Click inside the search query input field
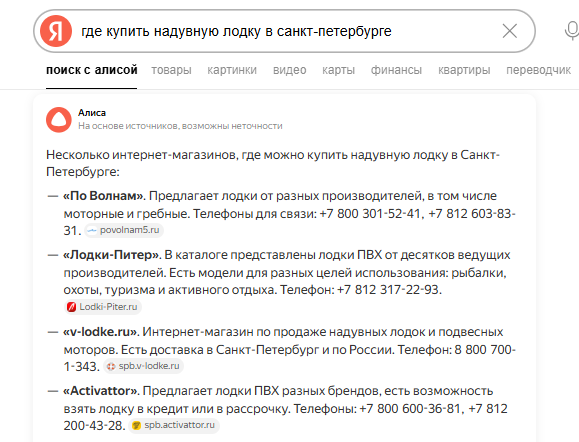Image resolution: width=579 pixels, height=442 pixels. [x=284, y=31]
